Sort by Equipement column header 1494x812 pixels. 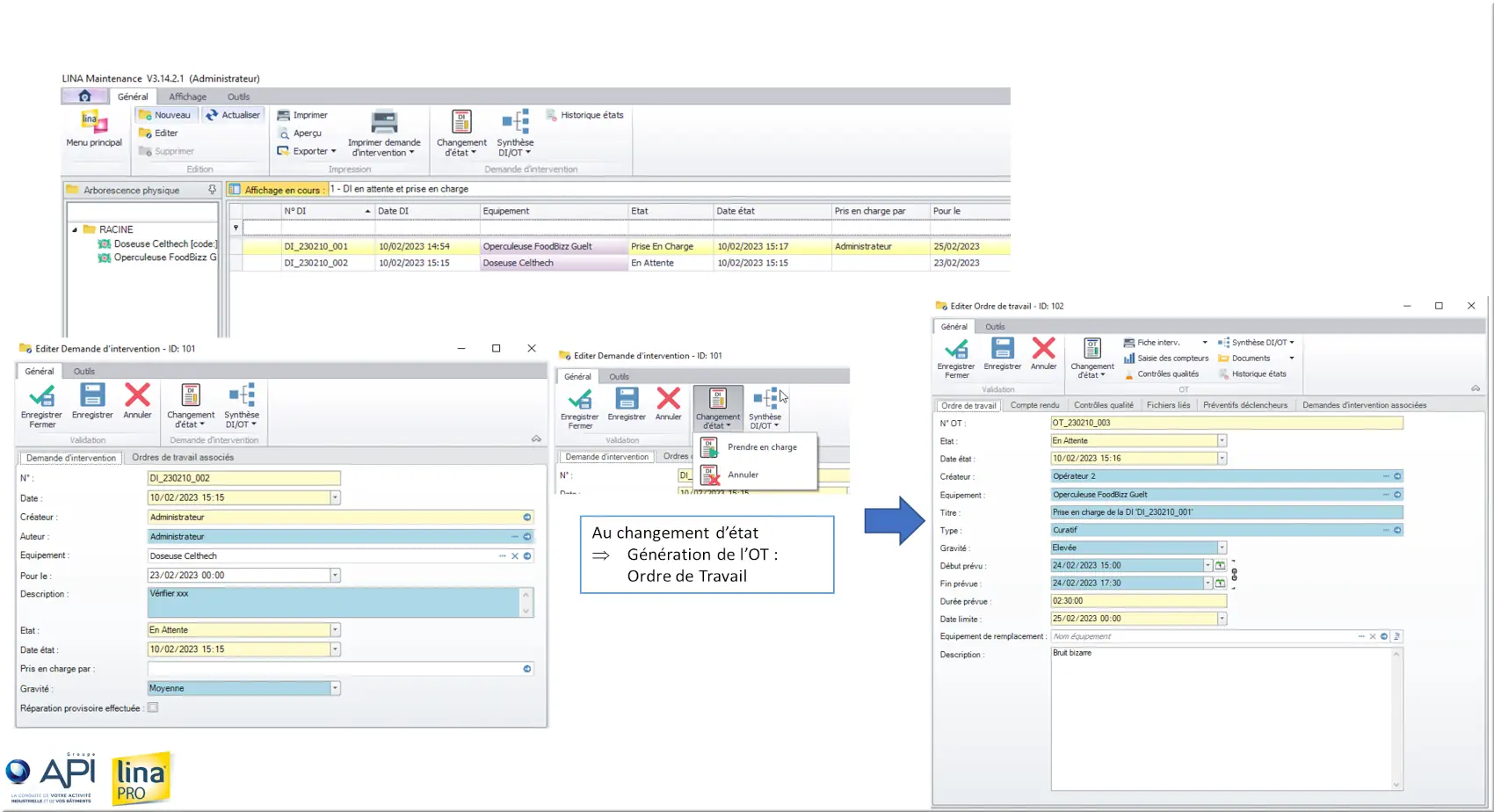coord(553,211)
